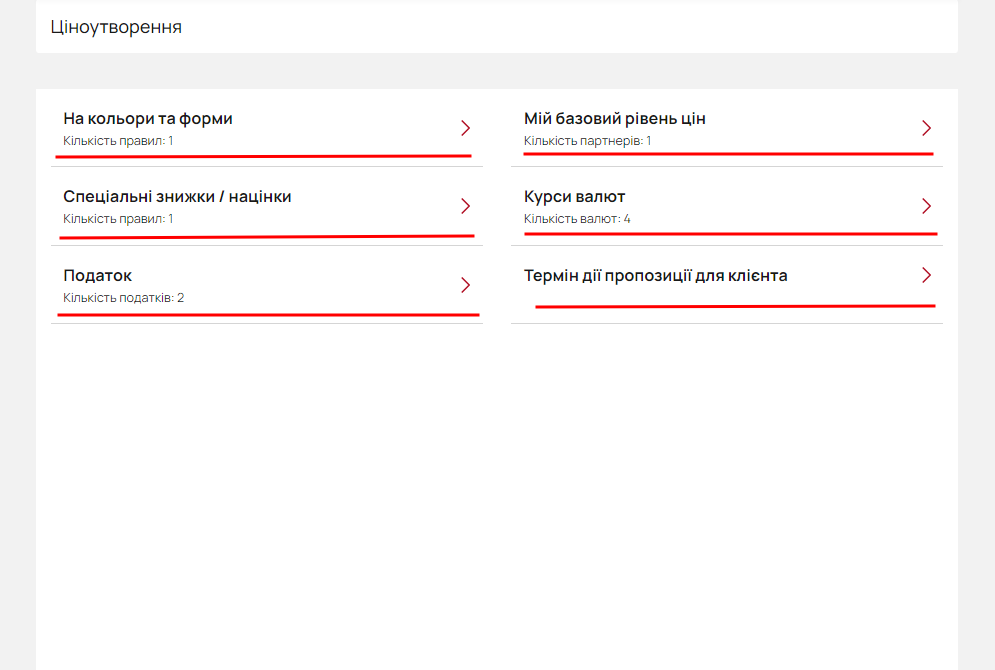Click the arrow icon in Податок row
995x670 pixels.
[466, 285]
